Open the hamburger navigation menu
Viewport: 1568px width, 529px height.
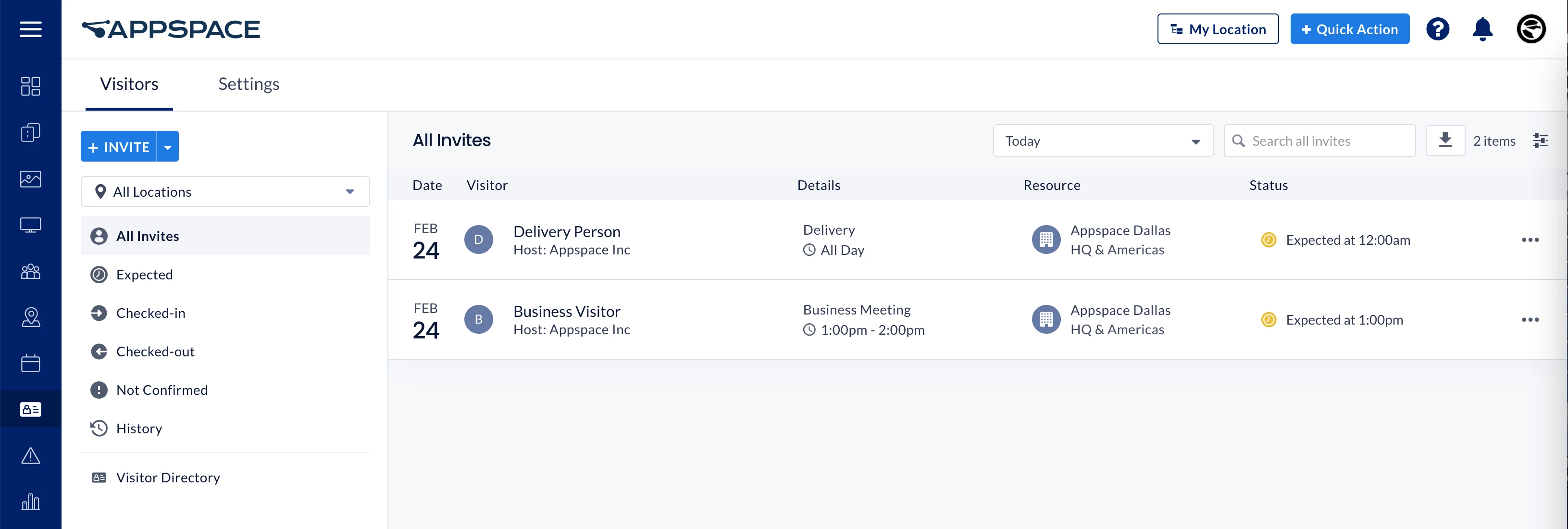(30, 29)
